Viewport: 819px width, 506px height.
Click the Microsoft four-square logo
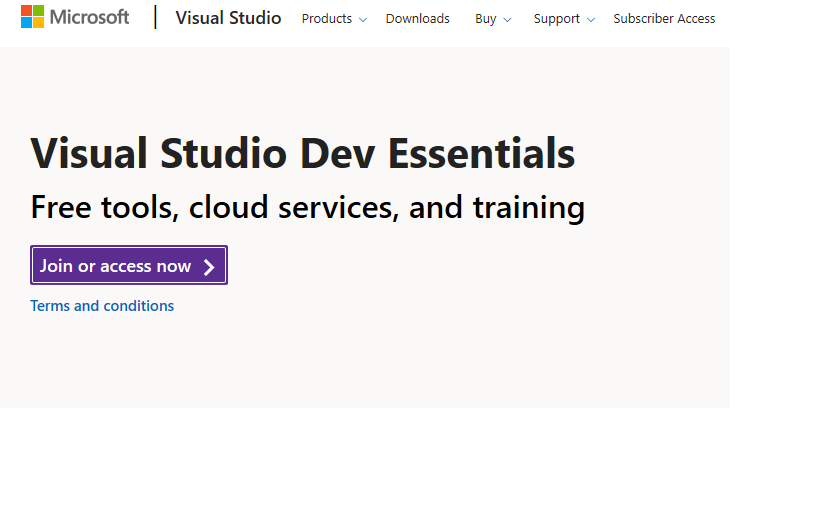(32, 17)
